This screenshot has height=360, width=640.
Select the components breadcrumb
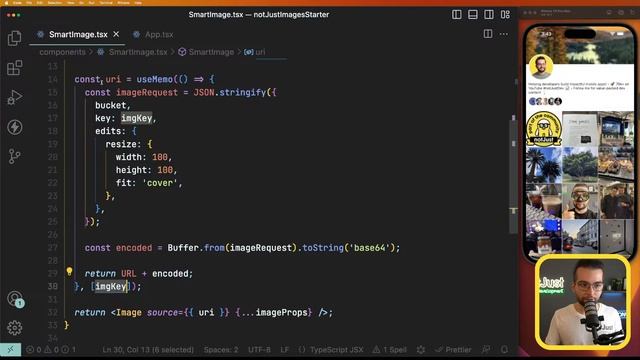click(x=62, y=52)
